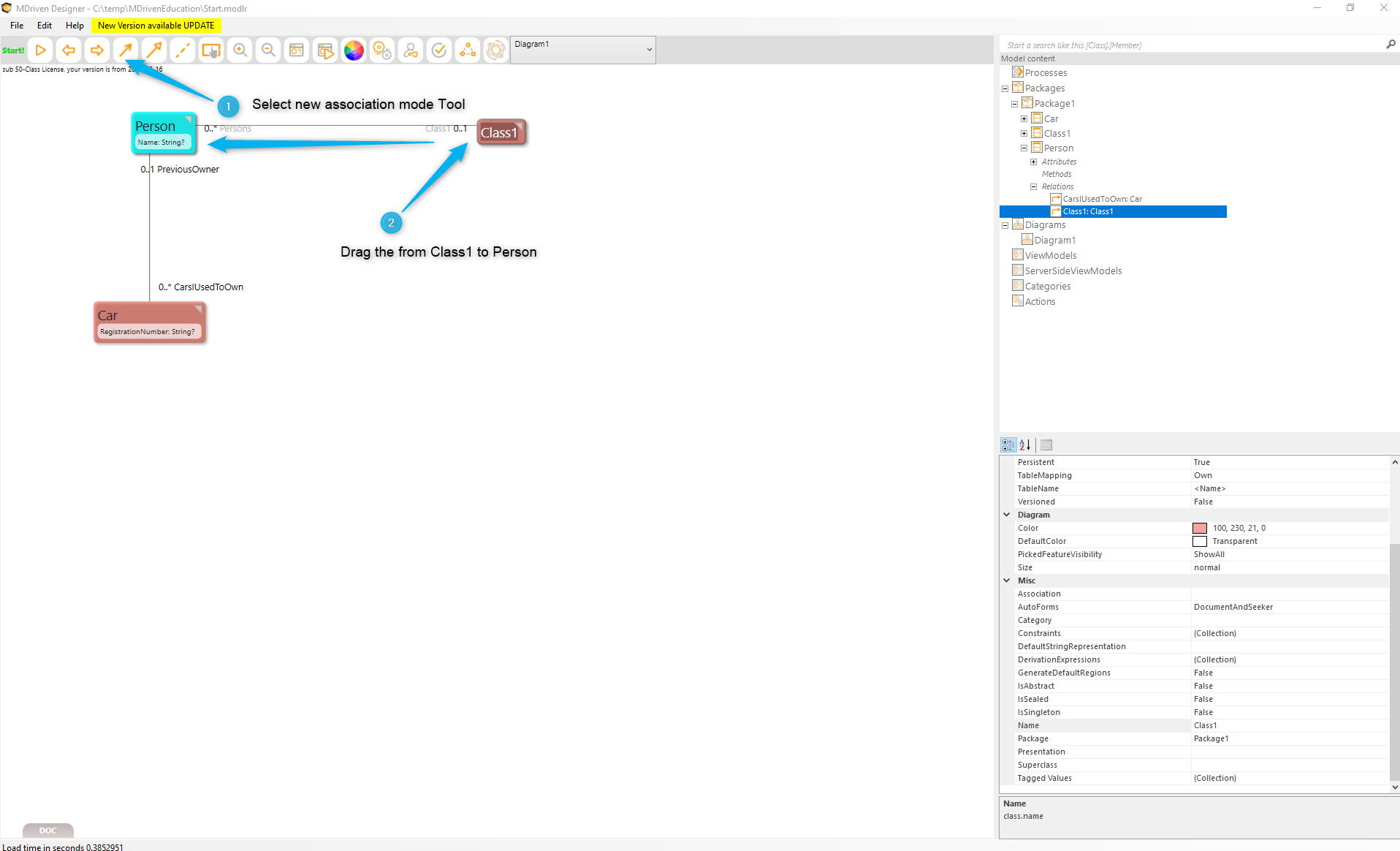The height and width of the screenshot is (851, 1400).
Task: Click the zoom out magnifier icon
Action: pos(268,50)
